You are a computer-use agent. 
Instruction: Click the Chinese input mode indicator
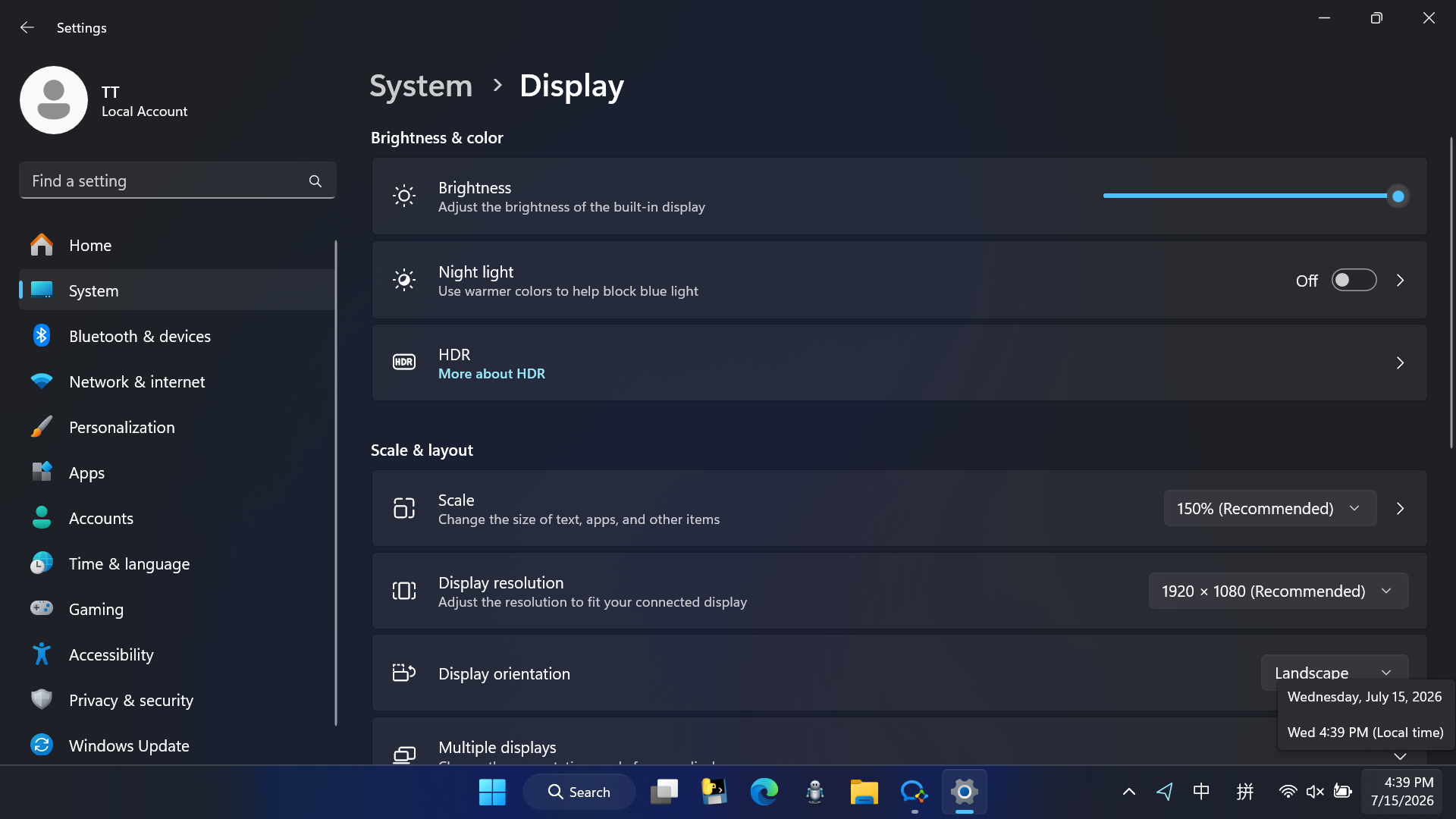(1201, 792)
